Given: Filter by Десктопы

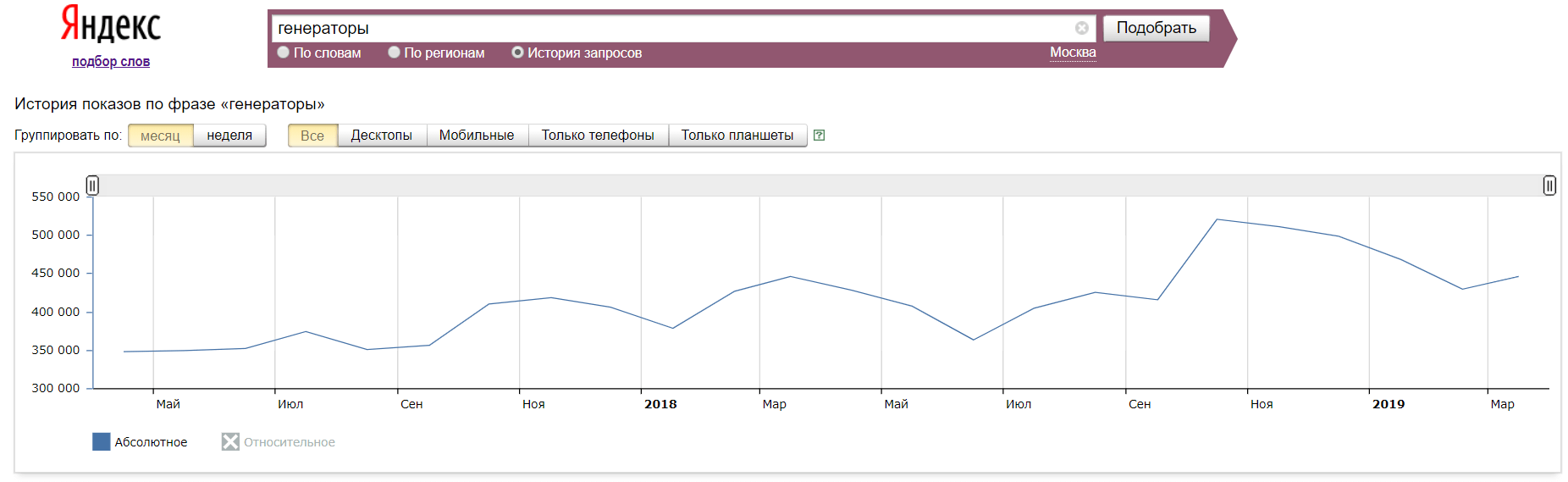Looking at the screenshot, I should point(381,136).
